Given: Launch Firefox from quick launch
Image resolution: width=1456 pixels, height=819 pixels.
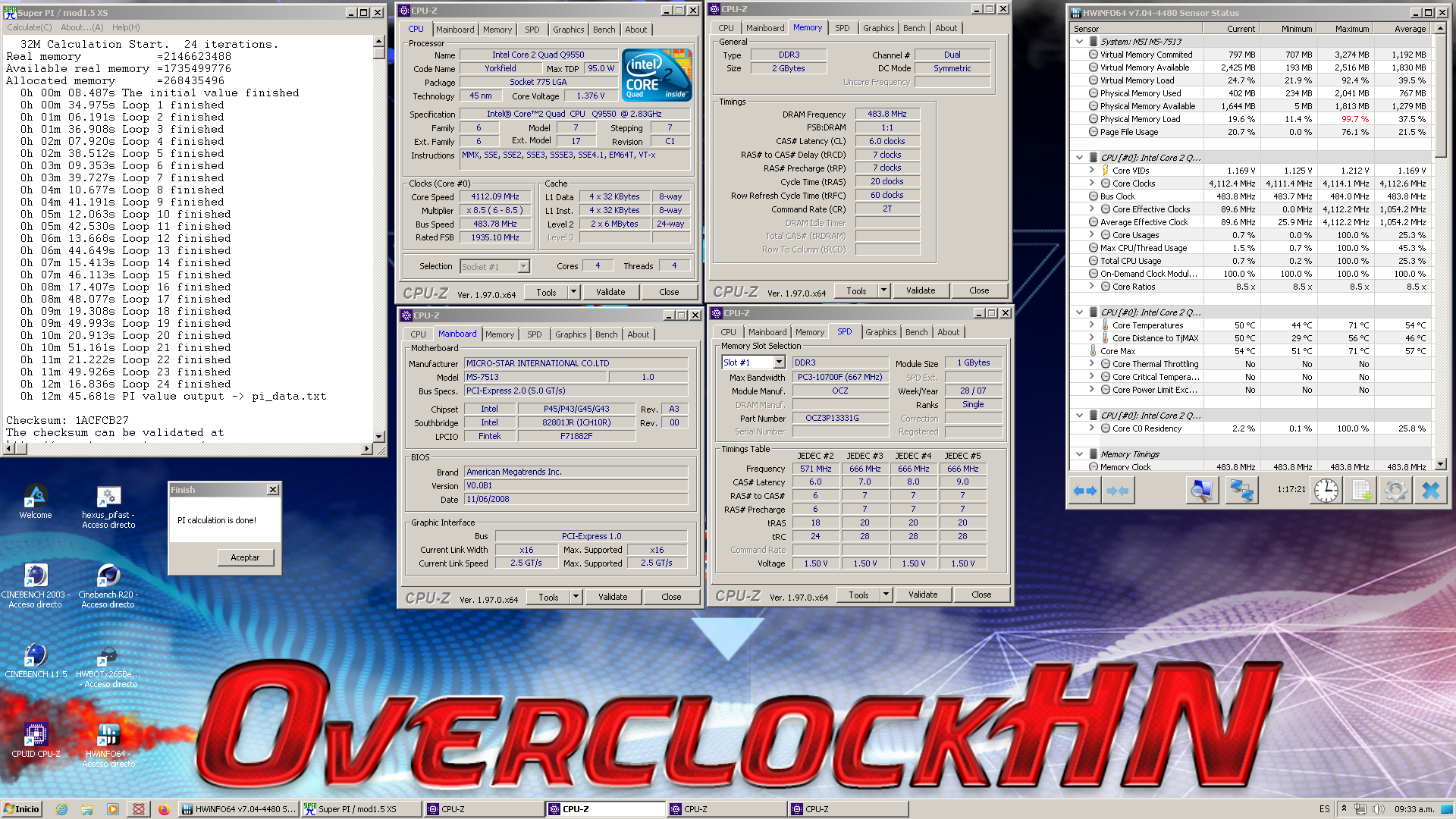Looking at the screenshot, I should pyautogui.click(x=164, y=809).
